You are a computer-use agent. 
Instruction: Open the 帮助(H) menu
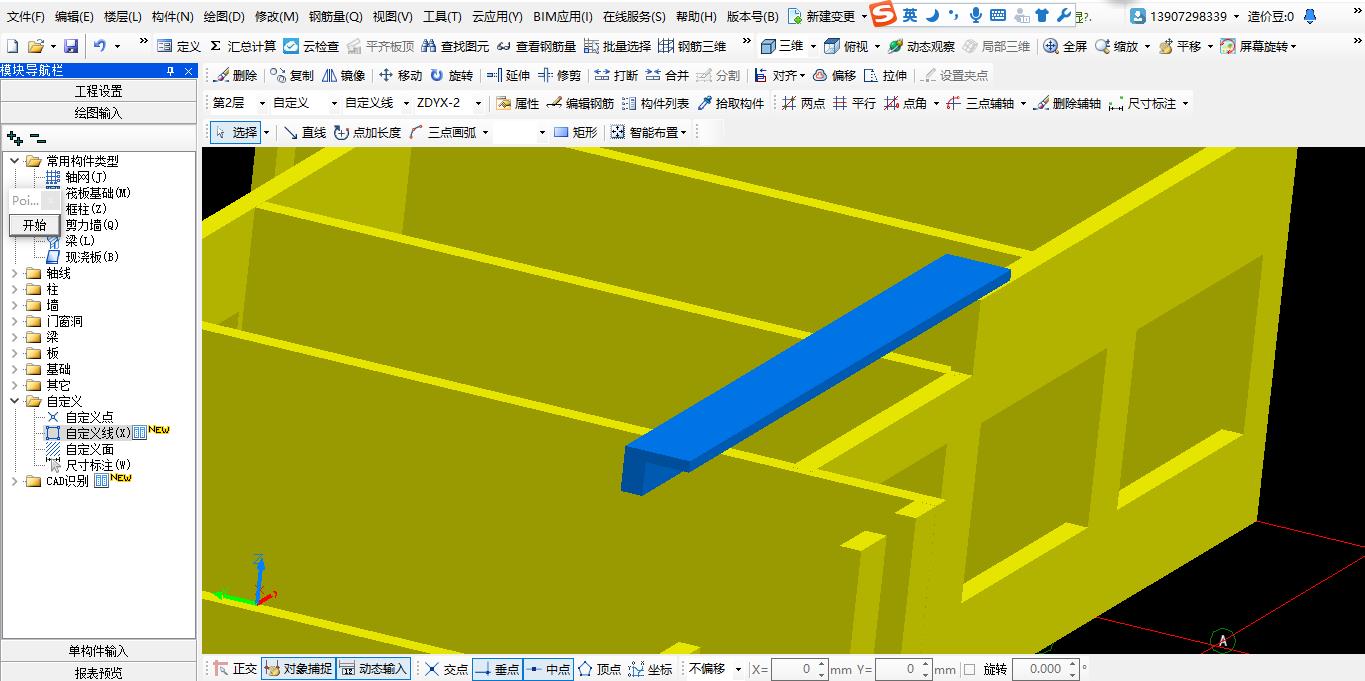[696, 17]
